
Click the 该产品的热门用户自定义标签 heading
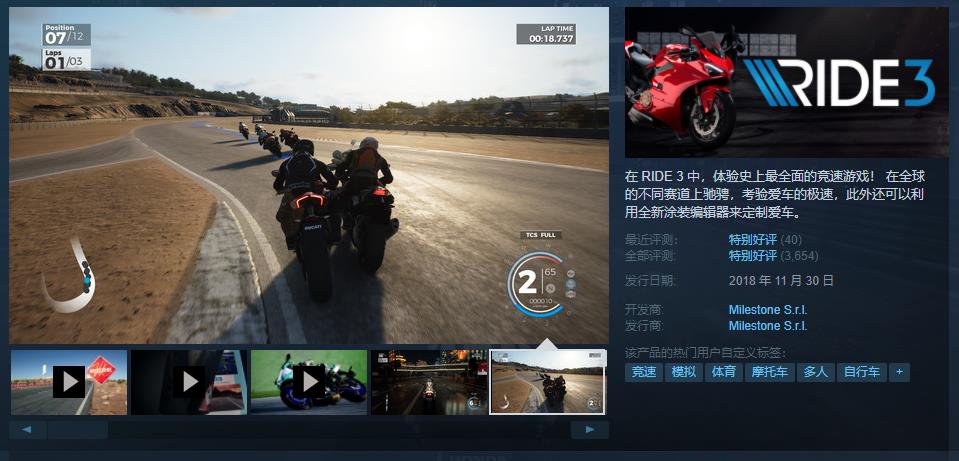tap(705, 353)
